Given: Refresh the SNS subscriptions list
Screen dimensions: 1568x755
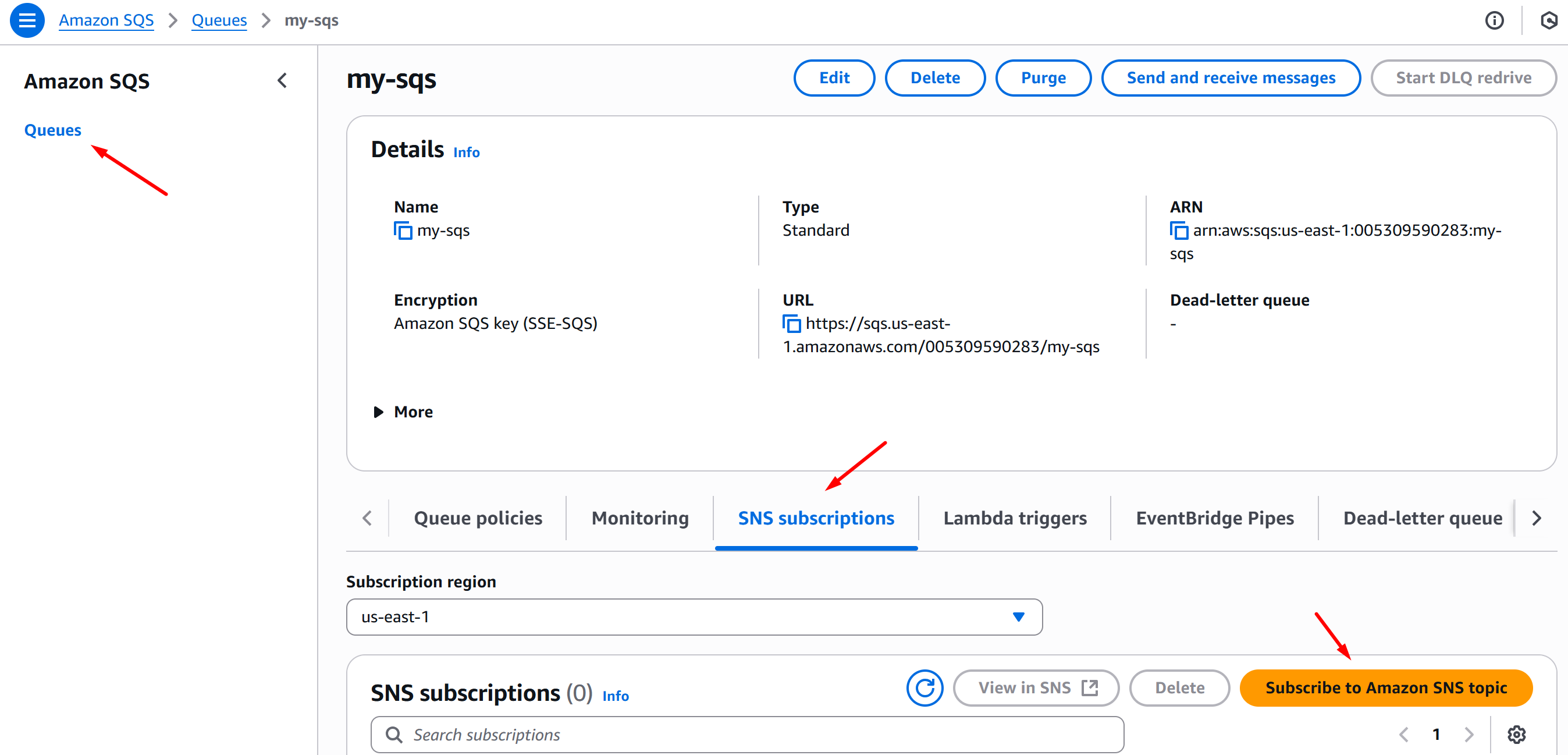Looking at the screenshot, I should pyautogui.click(x=924, y=688).
